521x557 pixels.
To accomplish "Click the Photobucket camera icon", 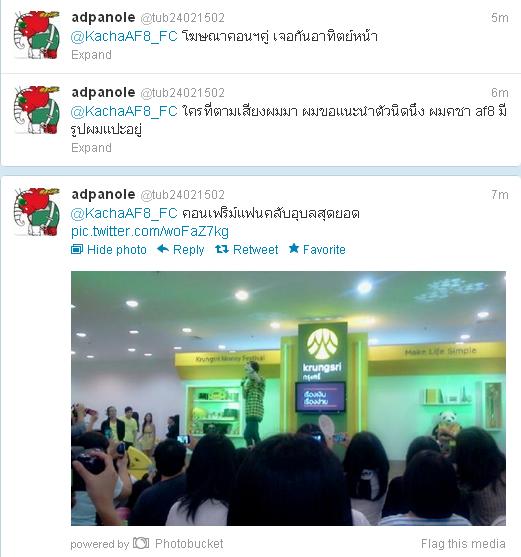I will 141,543.
